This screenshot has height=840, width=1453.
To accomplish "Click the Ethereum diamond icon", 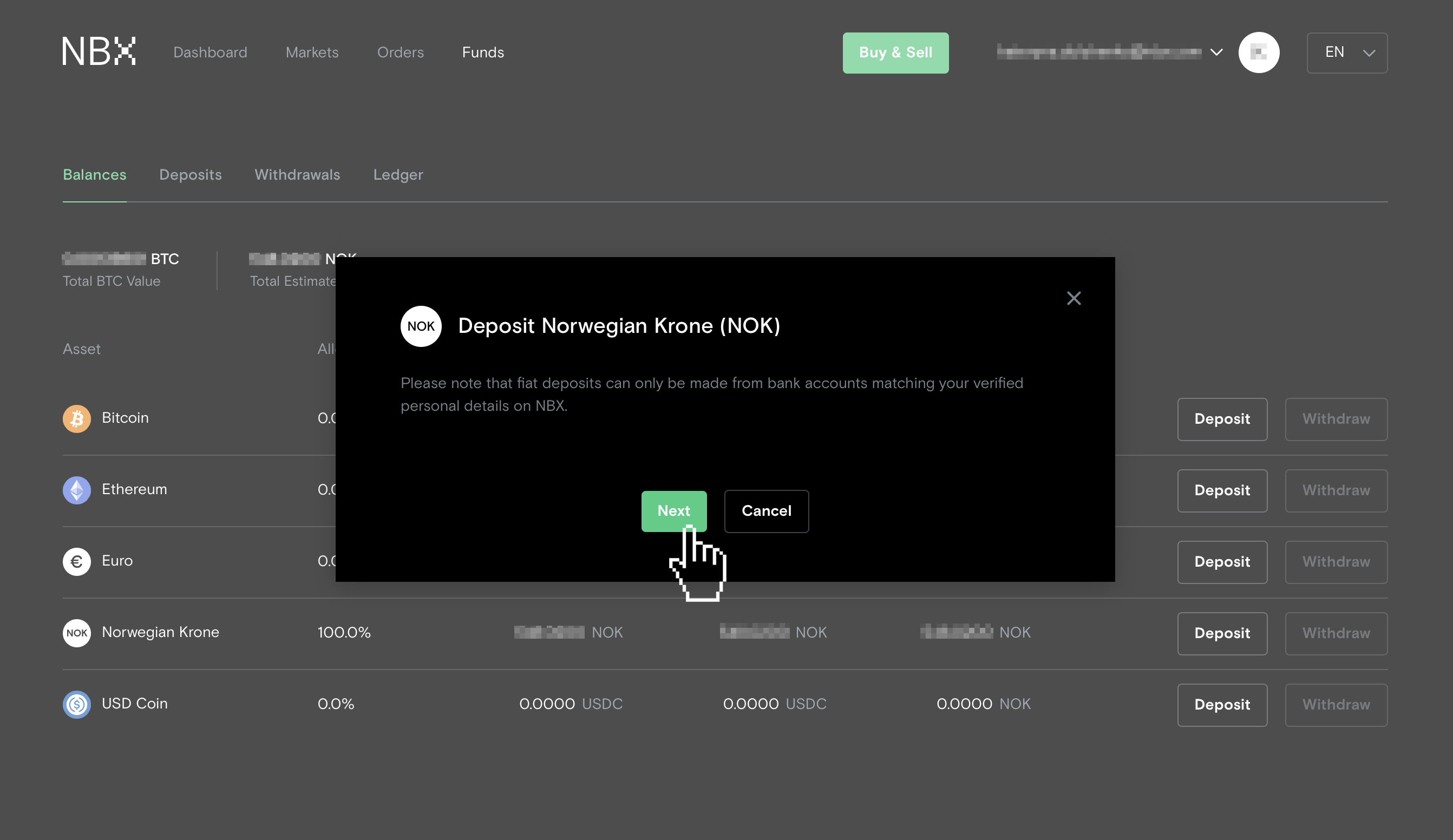I will [77, 490].
